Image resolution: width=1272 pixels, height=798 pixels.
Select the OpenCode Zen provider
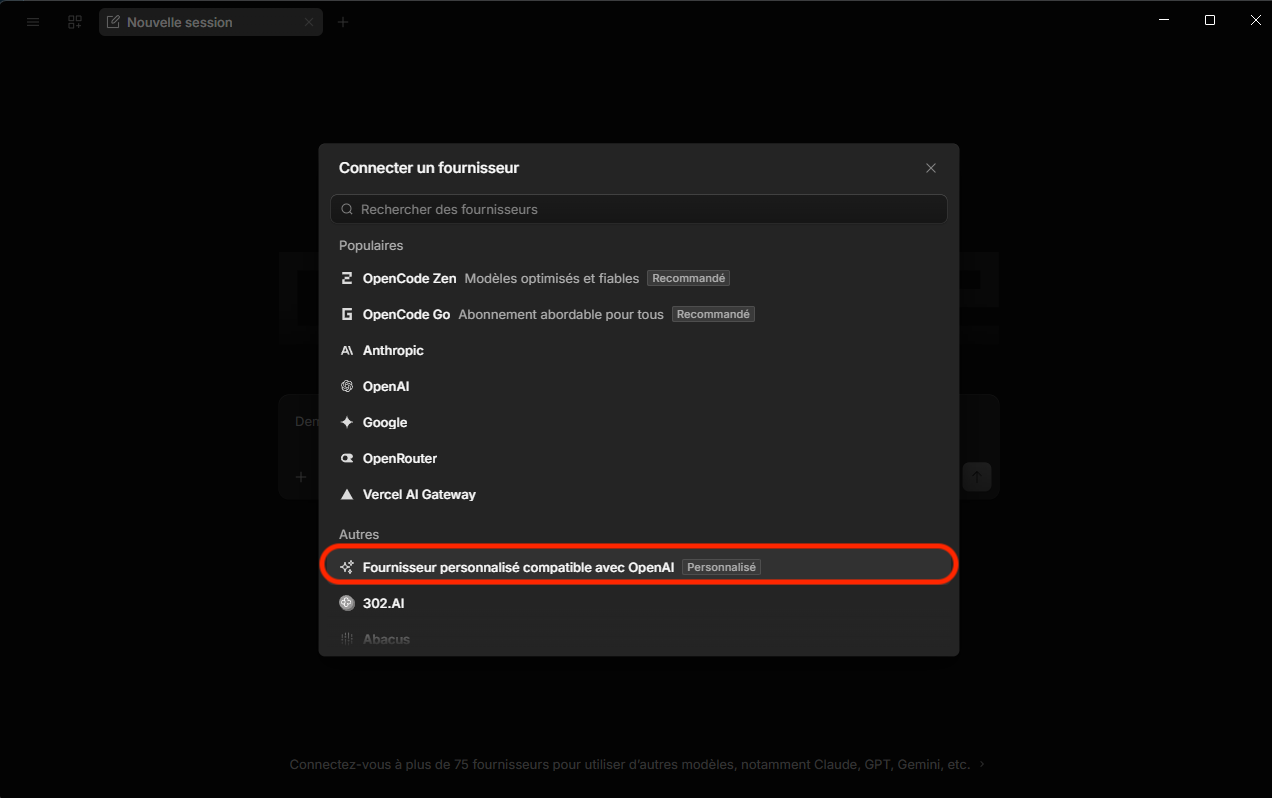(x=638, y=278)
